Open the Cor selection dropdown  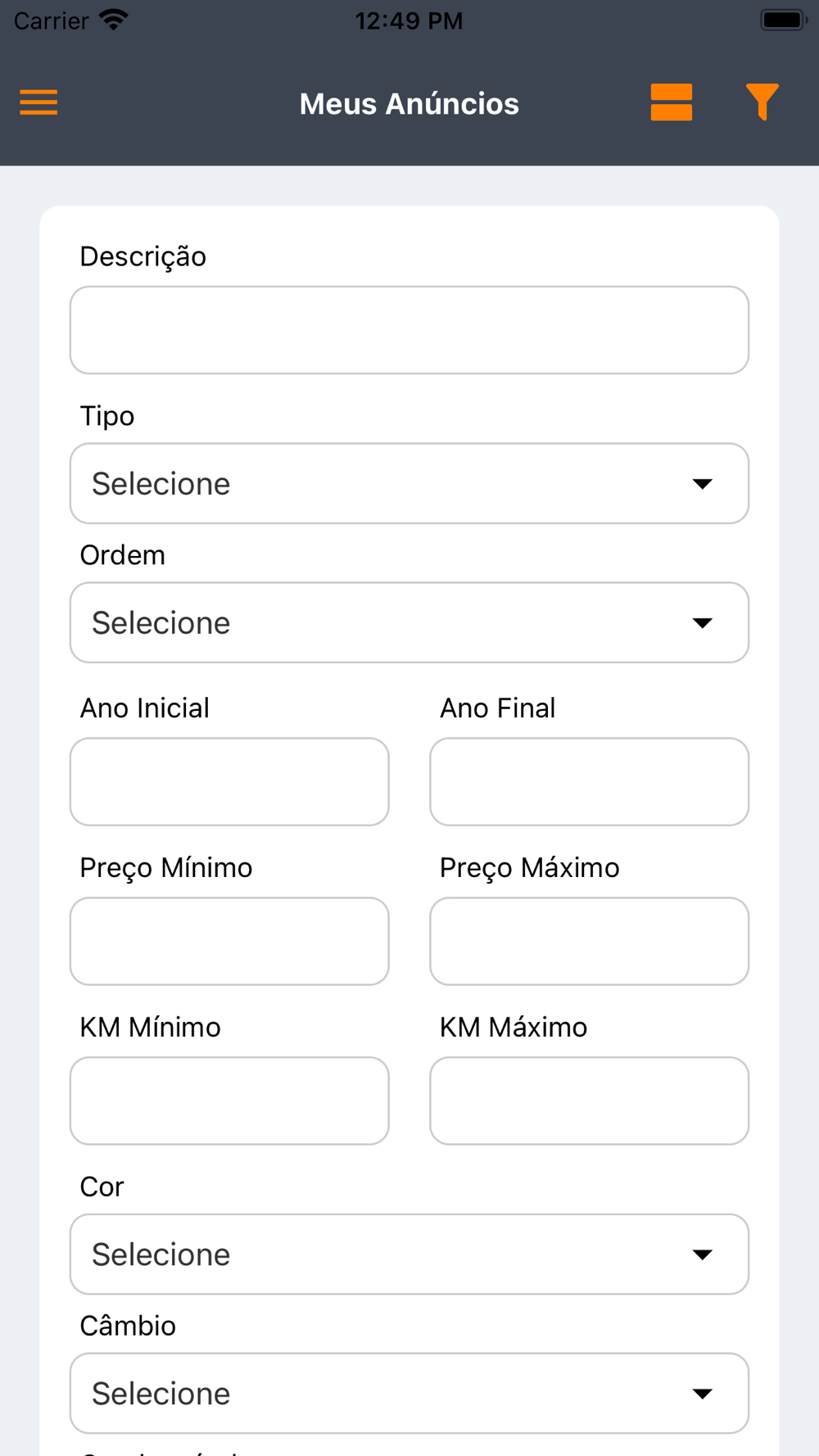click(409, 1254)
